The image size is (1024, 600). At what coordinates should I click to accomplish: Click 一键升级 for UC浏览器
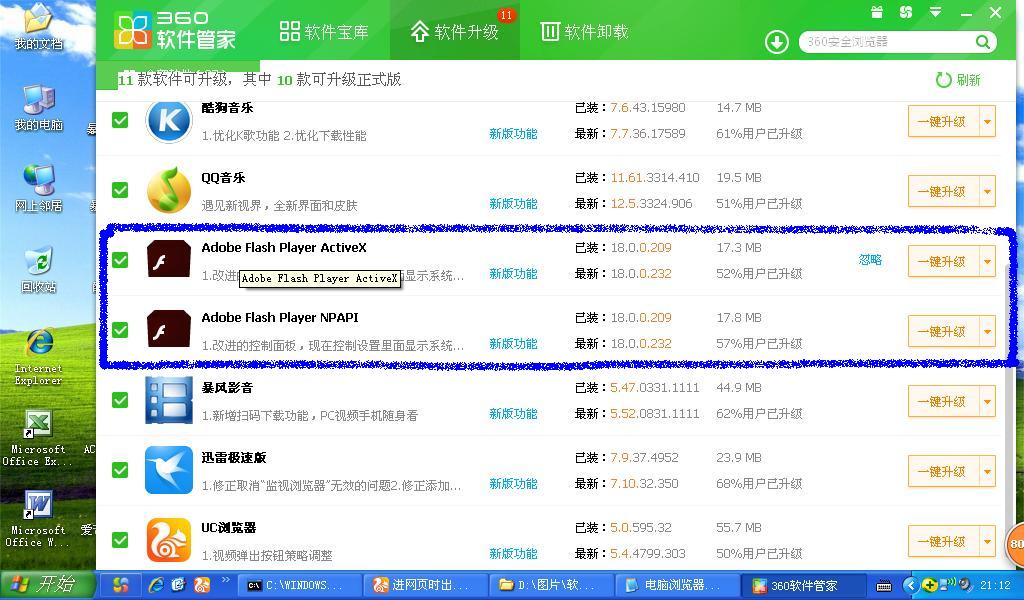pyautogui.click(x=943, y=541)
